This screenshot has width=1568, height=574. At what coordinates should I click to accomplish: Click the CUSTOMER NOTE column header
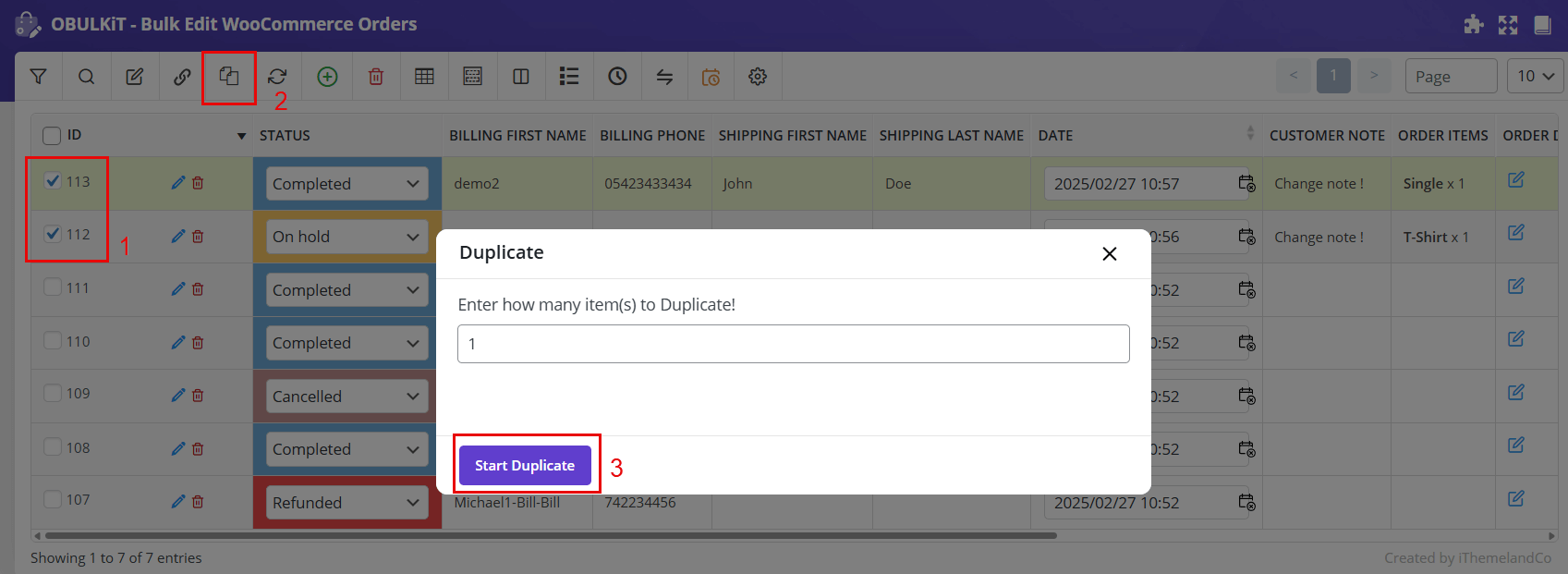click(1327, 136)
